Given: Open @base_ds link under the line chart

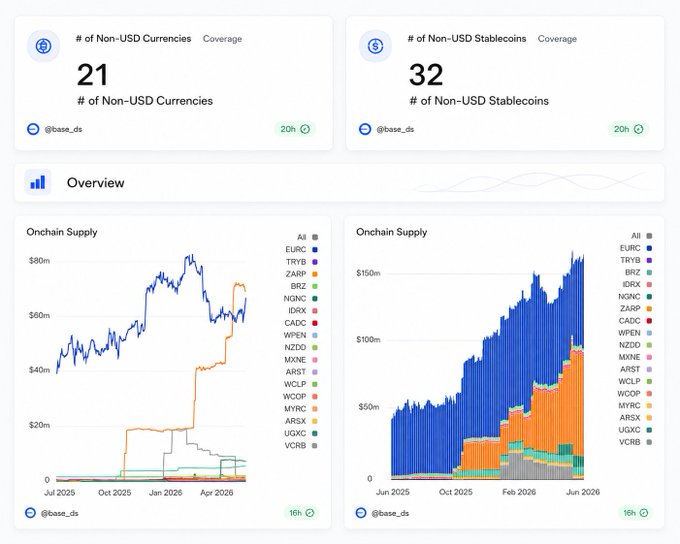Looking at the screenshot, I should click(x=60, y=513).
